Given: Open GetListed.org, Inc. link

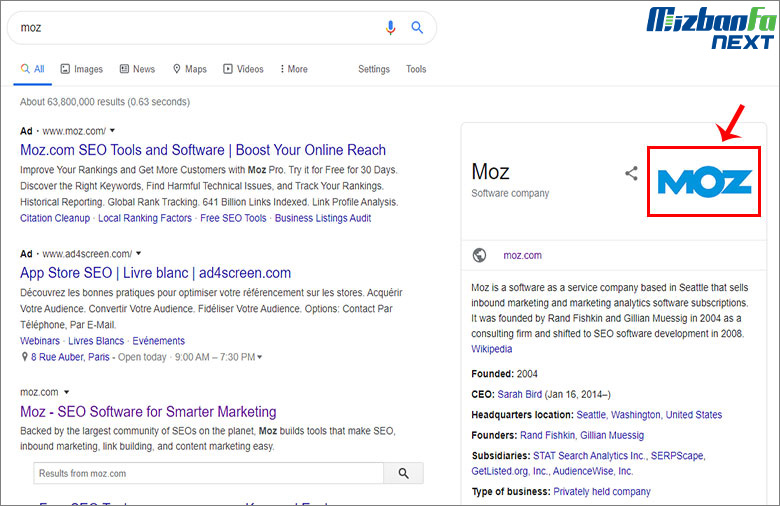Looking at the screenshot, I should click(509, 471).
